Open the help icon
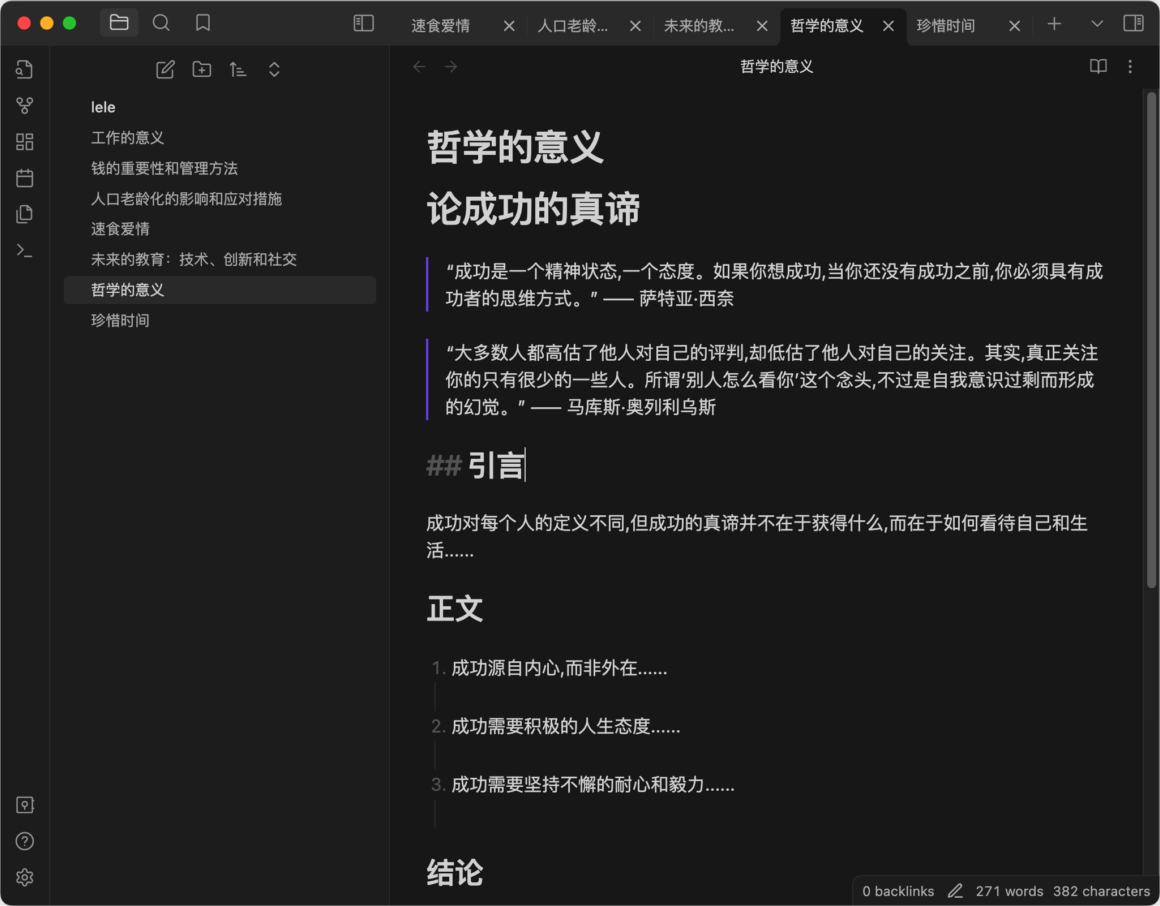 coord(24,841)
